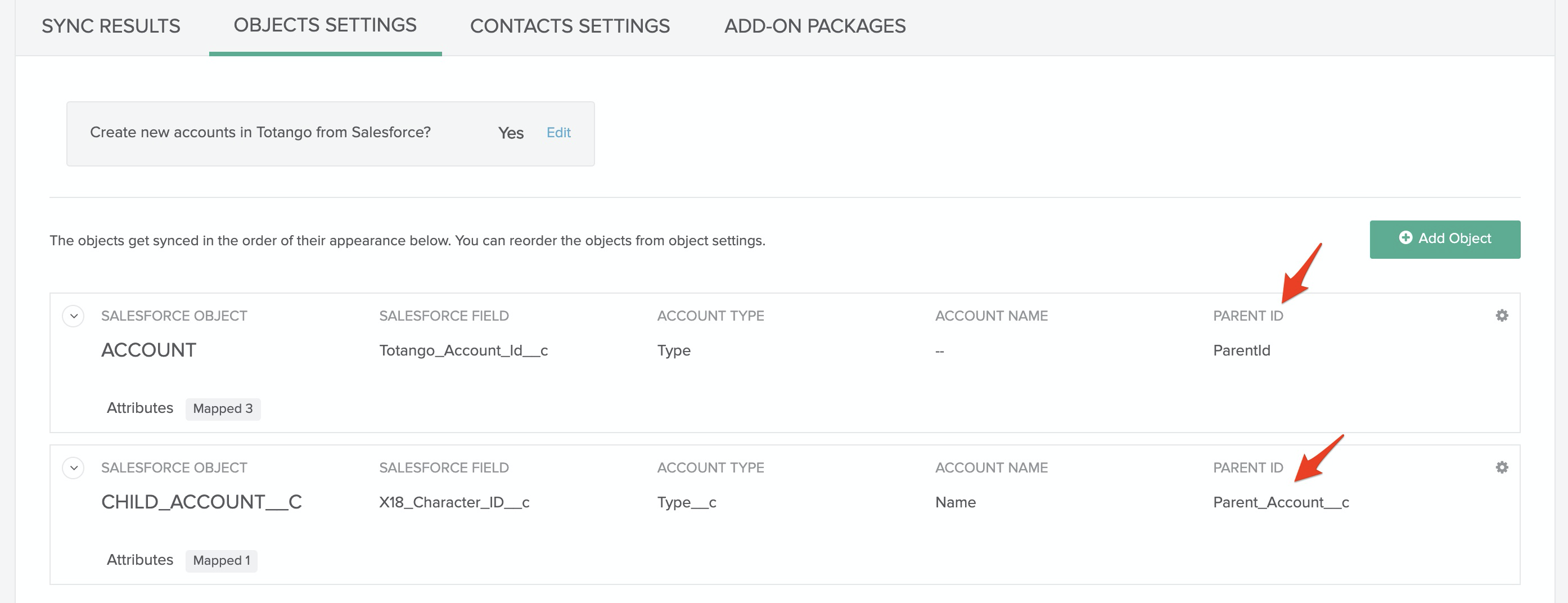This screenshot has height=603, width=1568.
Task: Edit the create new accounts setting
Action: [x=558, y=133]
